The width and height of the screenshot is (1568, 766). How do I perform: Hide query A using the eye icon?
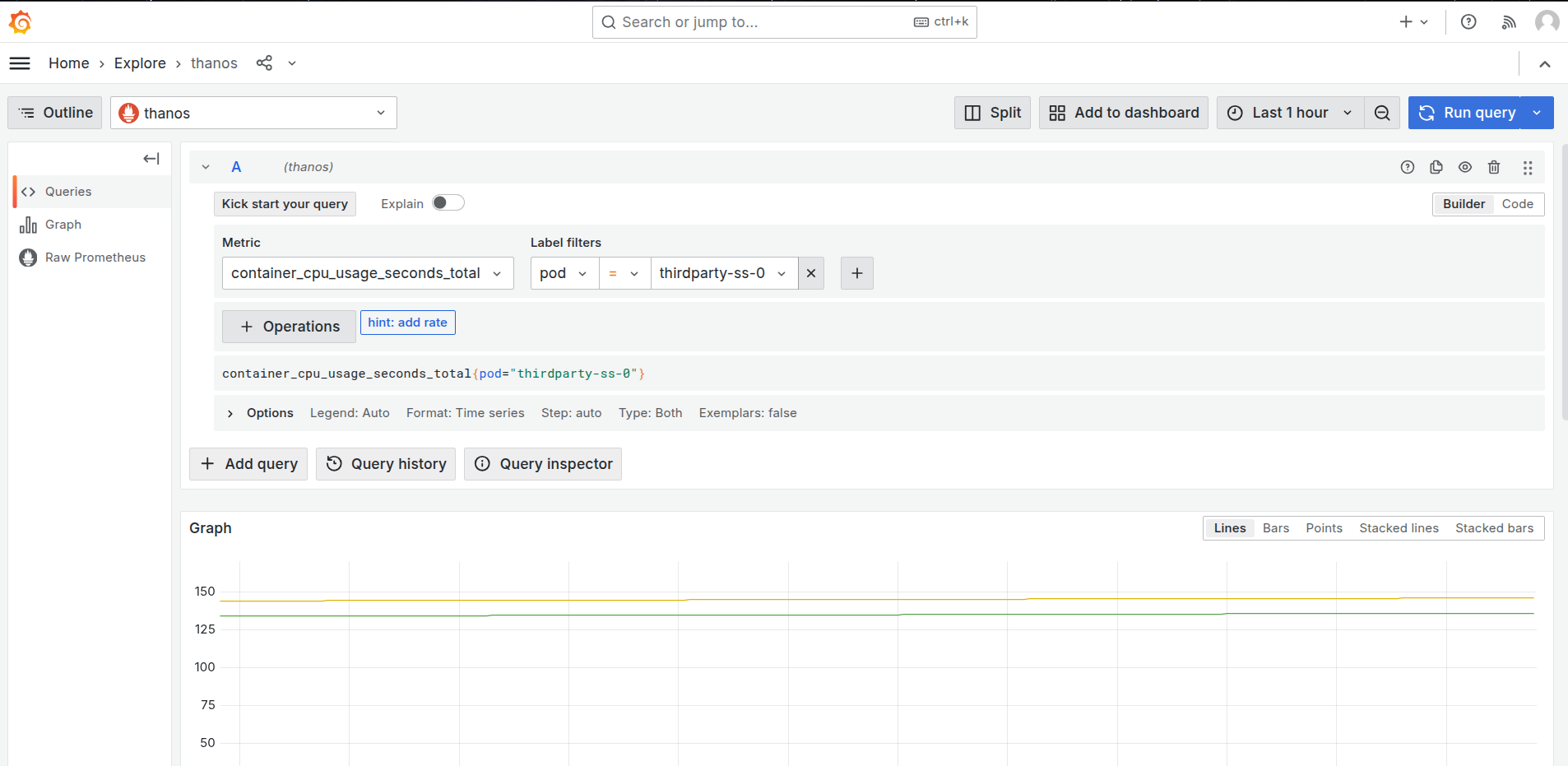(x=1465, y=167)
